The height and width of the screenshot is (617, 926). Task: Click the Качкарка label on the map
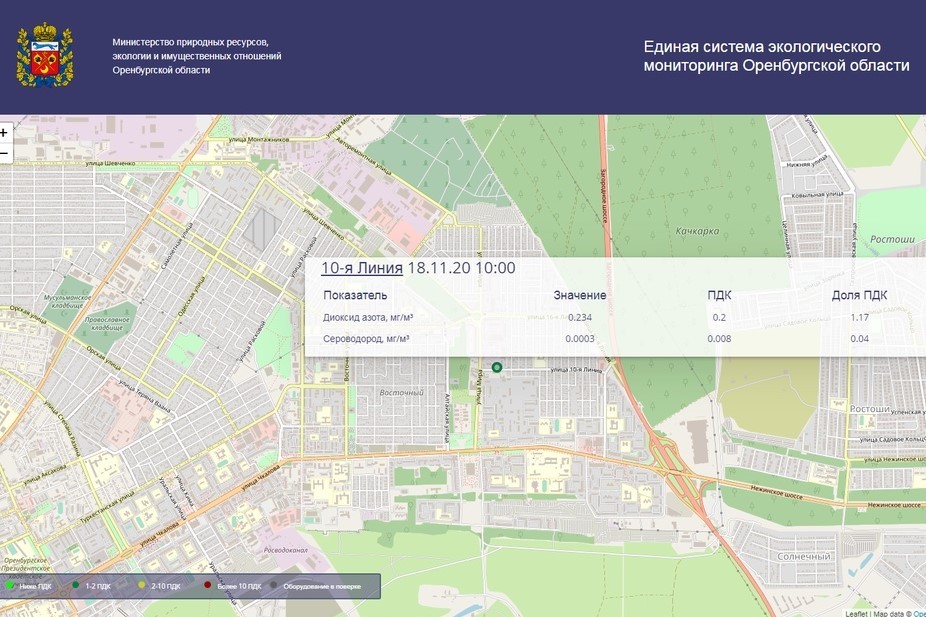pos(697,231)
